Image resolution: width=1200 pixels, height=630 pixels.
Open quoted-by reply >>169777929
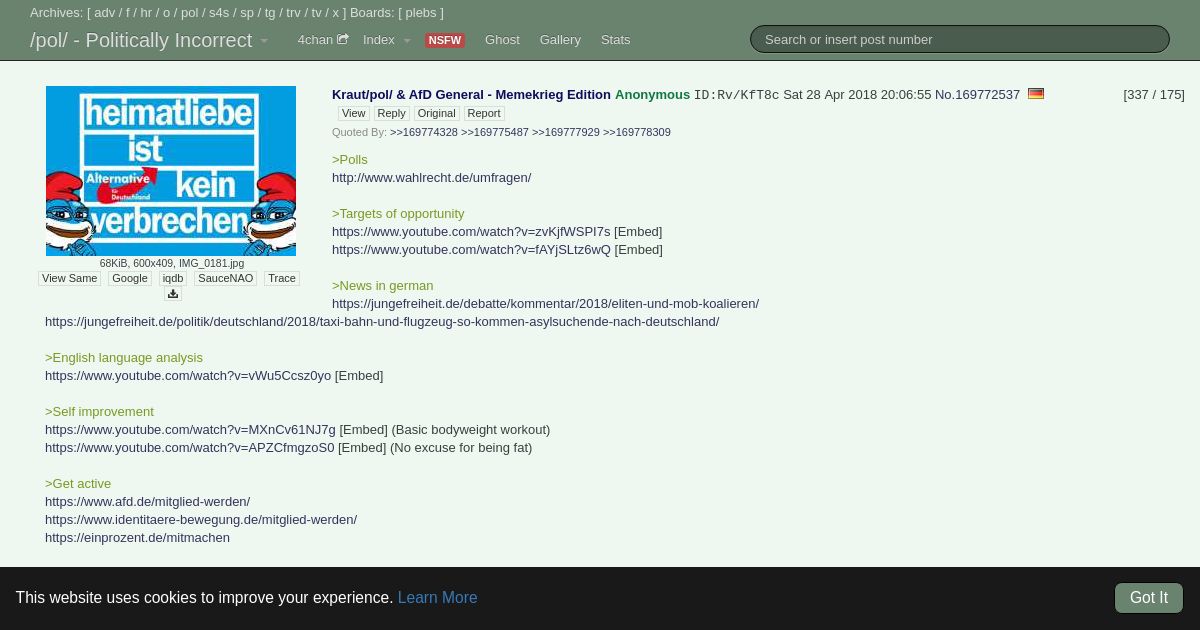[x=566, y=132]
